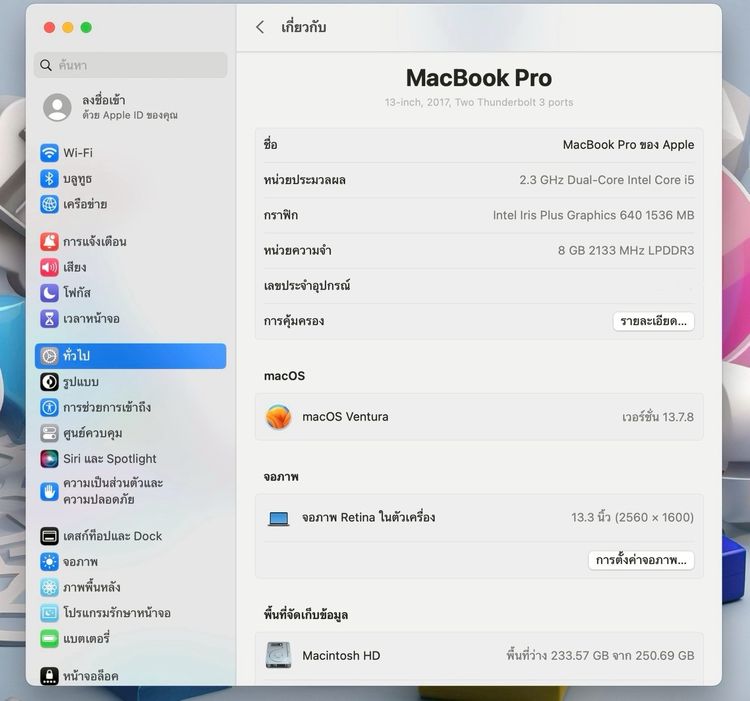Open Screen Saver (โปรแกรมรักษาหน้าจอ) icon
Viewport: 750px width, 701px height.
click(x=49, y=613)
